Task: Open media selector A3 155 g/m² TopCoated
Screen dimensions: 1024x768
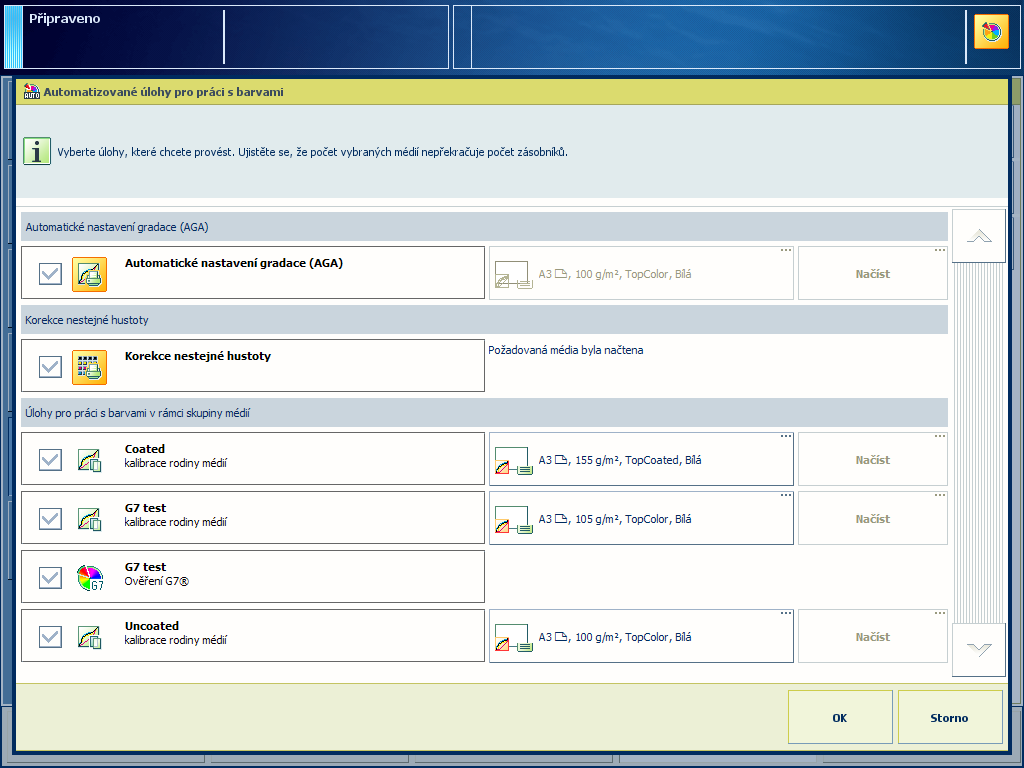Action: 641,459
